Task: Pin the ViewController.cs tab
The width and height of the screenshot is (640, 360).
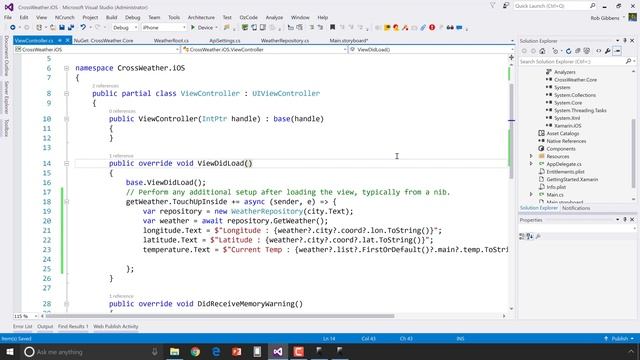Action: click(60, 40)
